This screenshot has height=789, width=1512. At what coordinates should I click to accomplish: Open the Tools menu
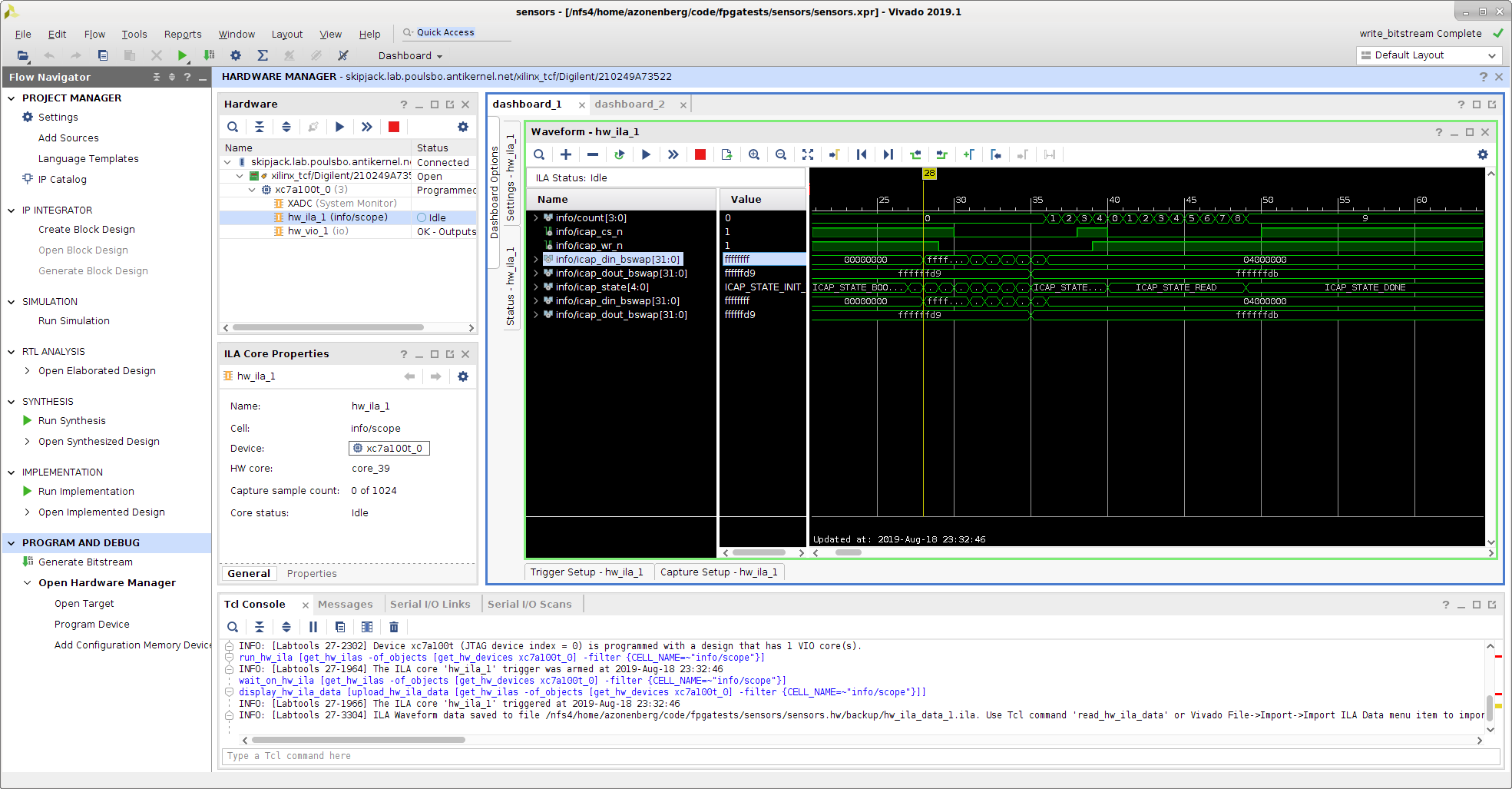tap(134, 35)
